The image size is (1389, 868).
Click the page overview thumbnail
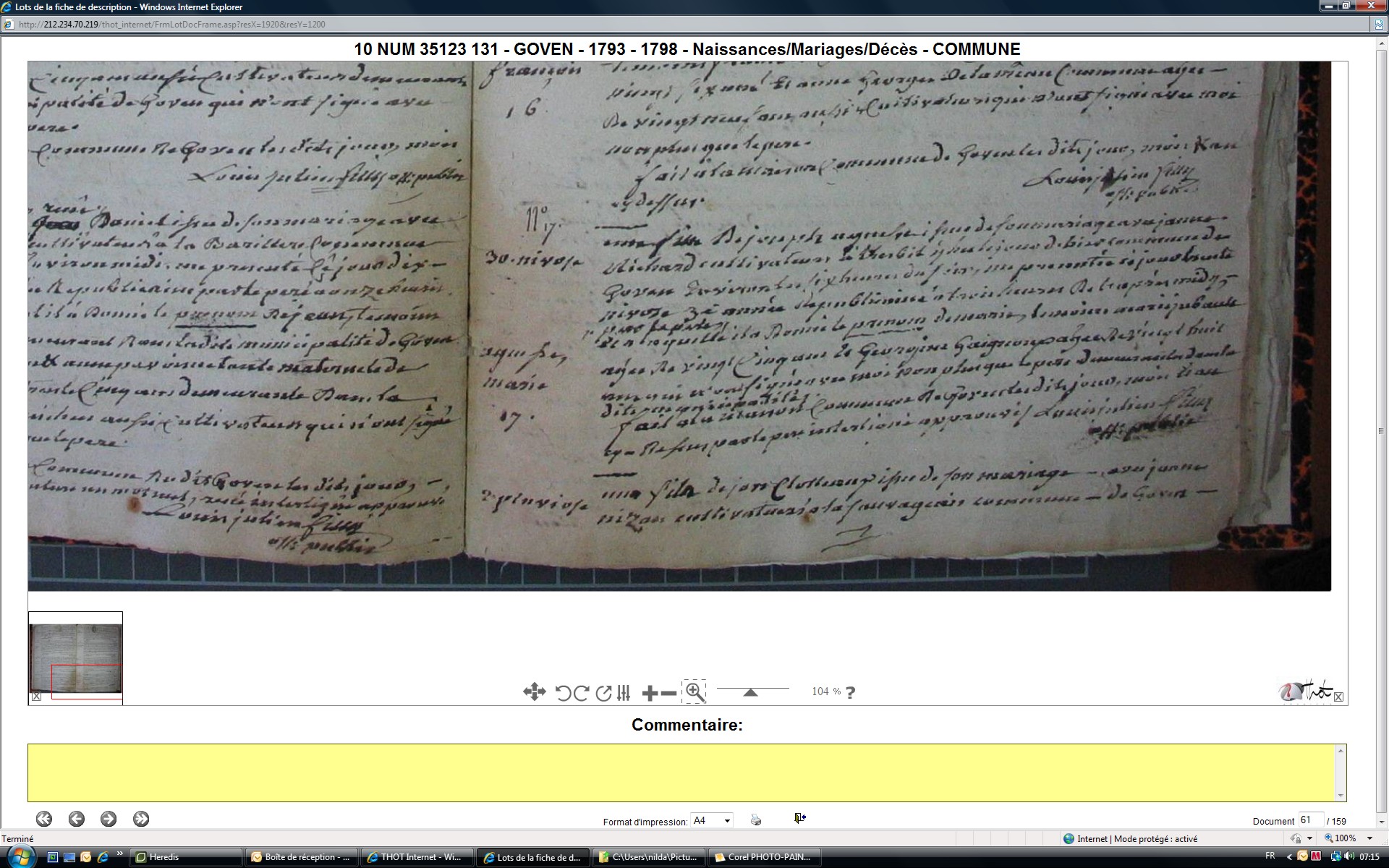pyautogui.click(x=75, y=658)
